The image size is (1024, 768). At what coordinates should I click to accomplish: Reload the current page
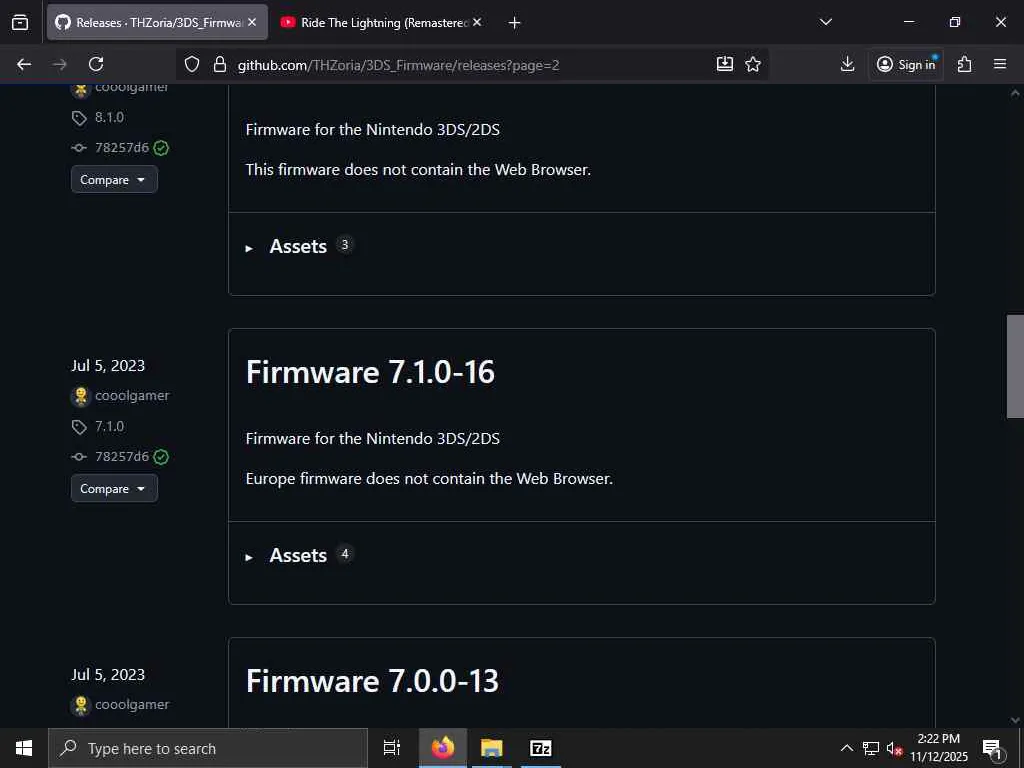tap(96, 64)
